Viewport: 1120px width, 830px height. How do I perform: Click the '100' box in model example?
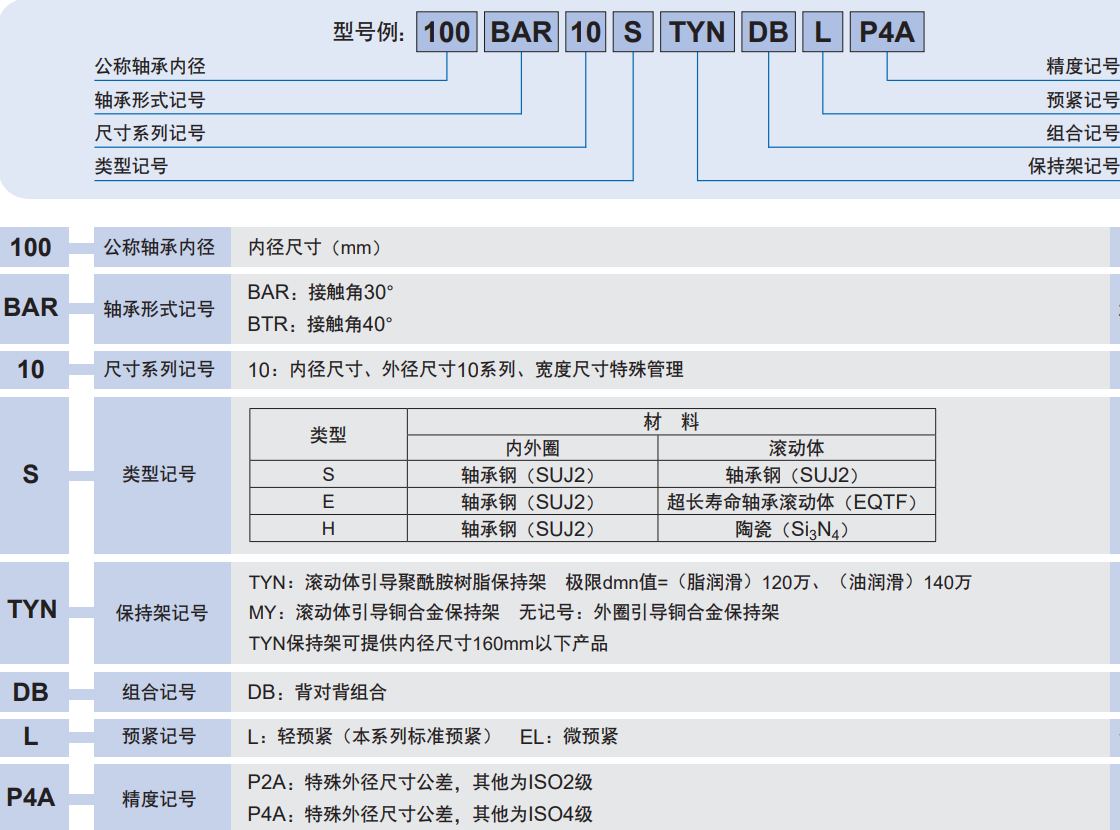pyautogui.click(x=447, y=32)
